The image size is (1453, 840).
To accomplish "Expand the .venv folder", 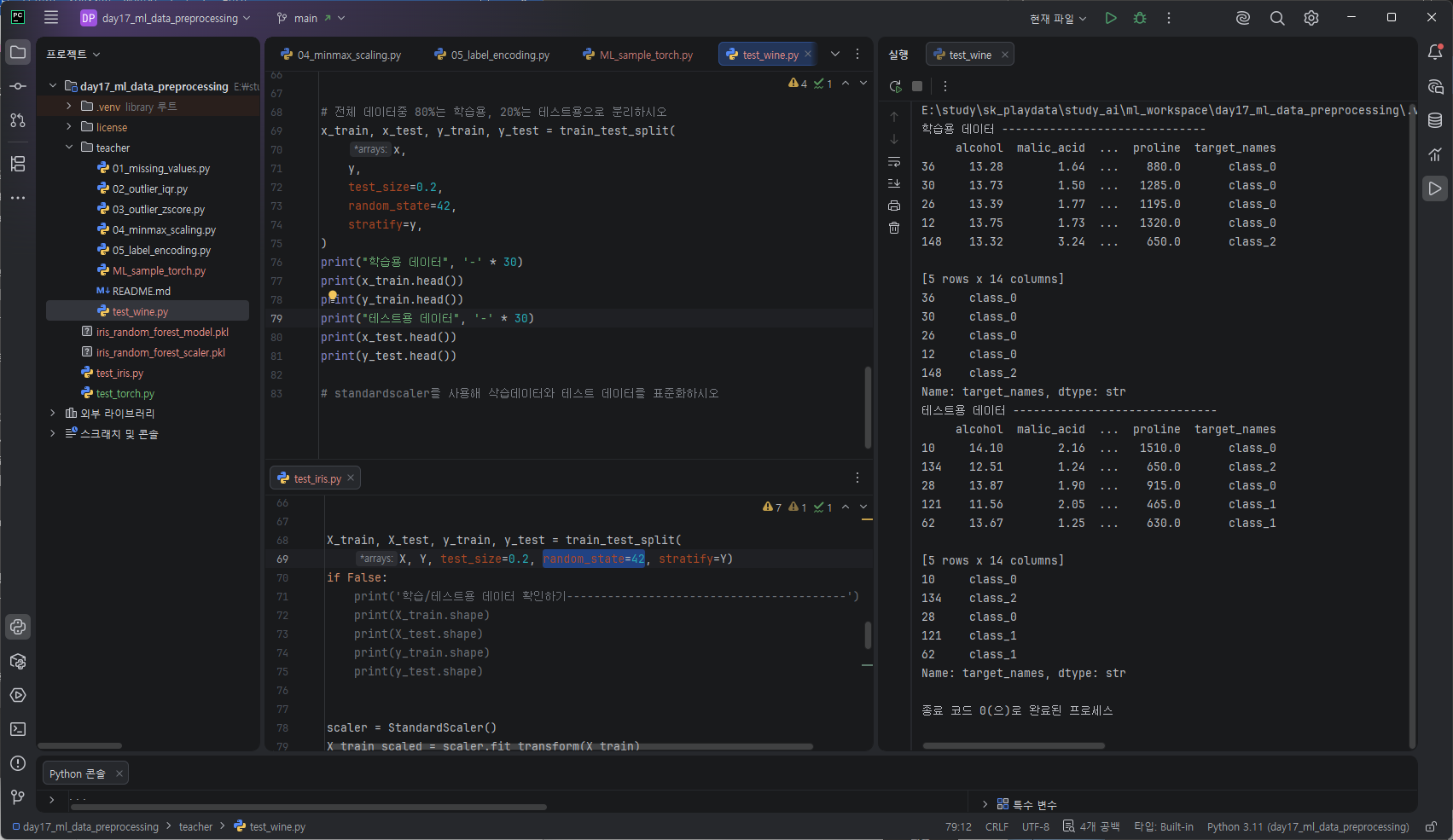I will (69, 107).
